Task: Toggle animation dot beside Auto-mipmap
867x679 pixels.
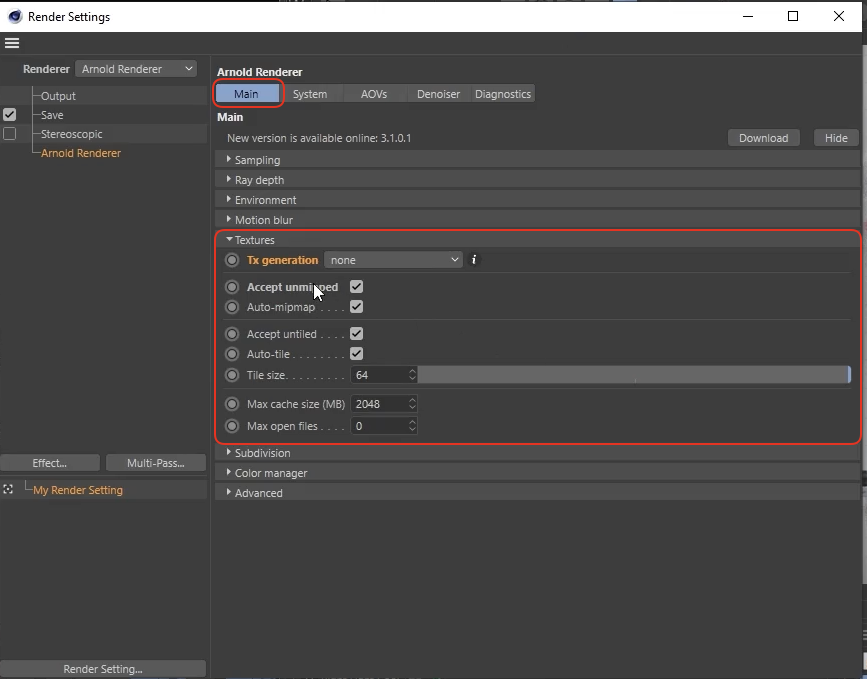Action: pyautogui.click(x=232, y=307)
